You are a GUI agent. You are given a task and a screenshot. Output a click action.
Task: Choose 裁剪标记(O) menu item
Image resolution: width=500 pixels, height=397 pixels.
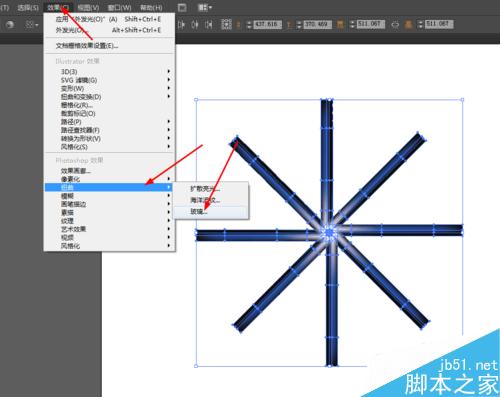[109, 113]
